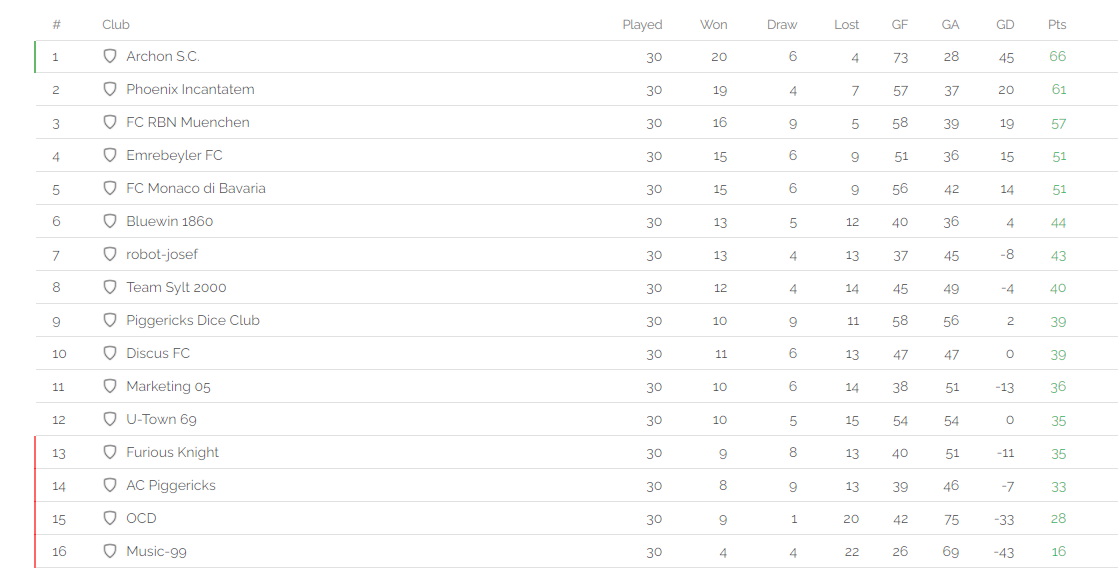Open the FC Monaco di Bavaria club link
Viewport: 1118px width, 581px height.
click(195, 188)
